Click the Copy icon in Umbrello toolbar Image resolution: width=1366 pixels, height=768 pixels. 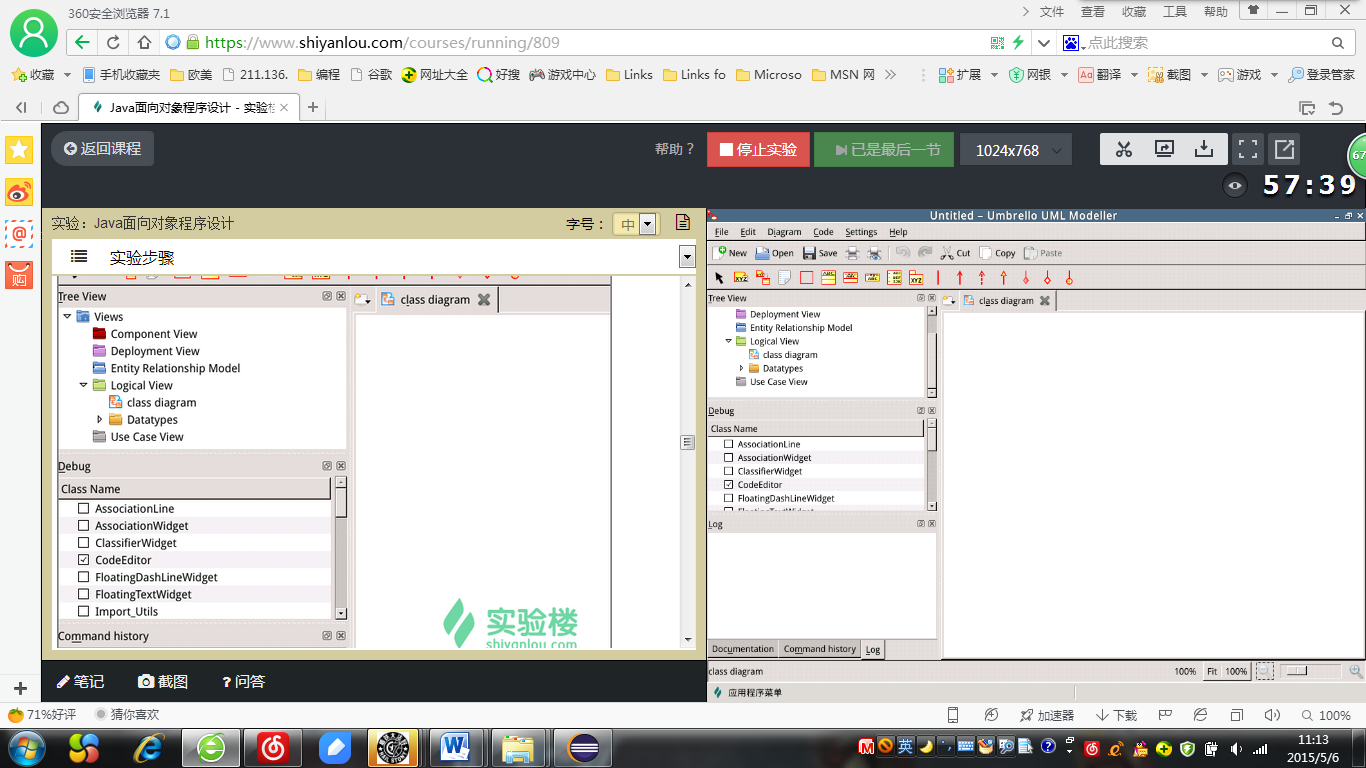coord(986,253)
